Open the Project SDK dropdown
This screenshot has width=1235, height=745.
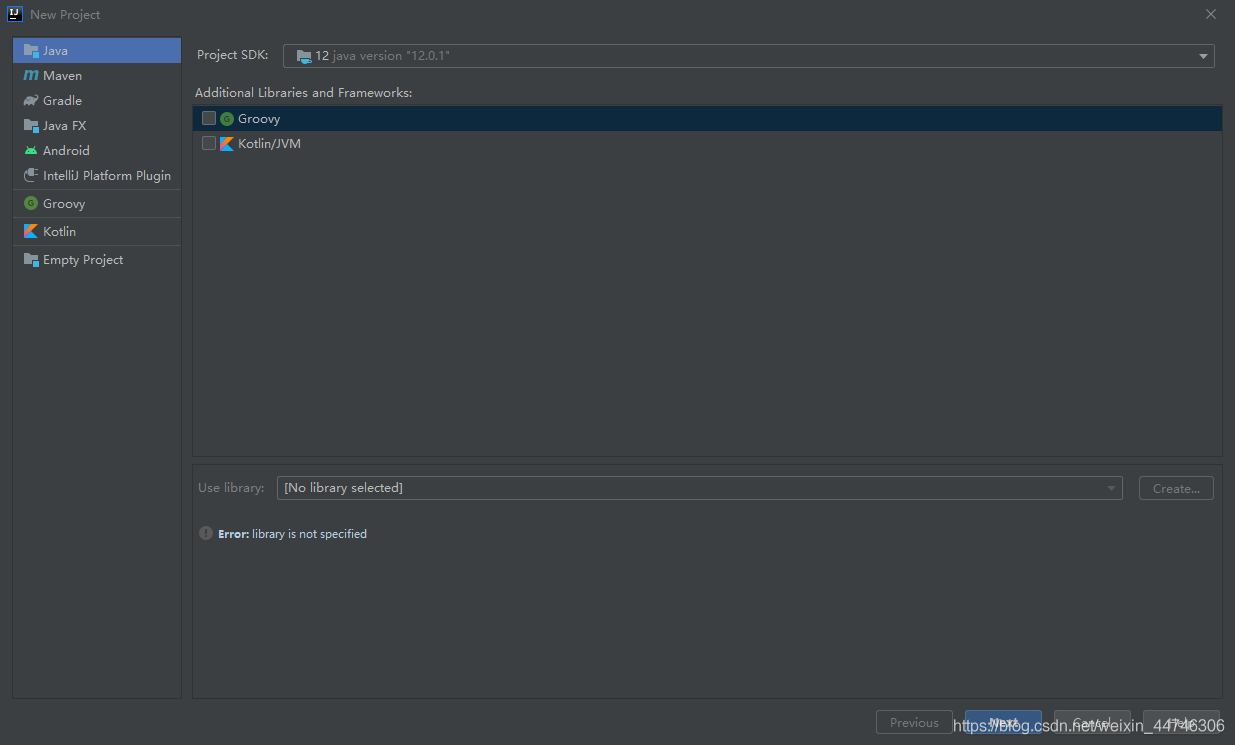(x=749, y=56)
